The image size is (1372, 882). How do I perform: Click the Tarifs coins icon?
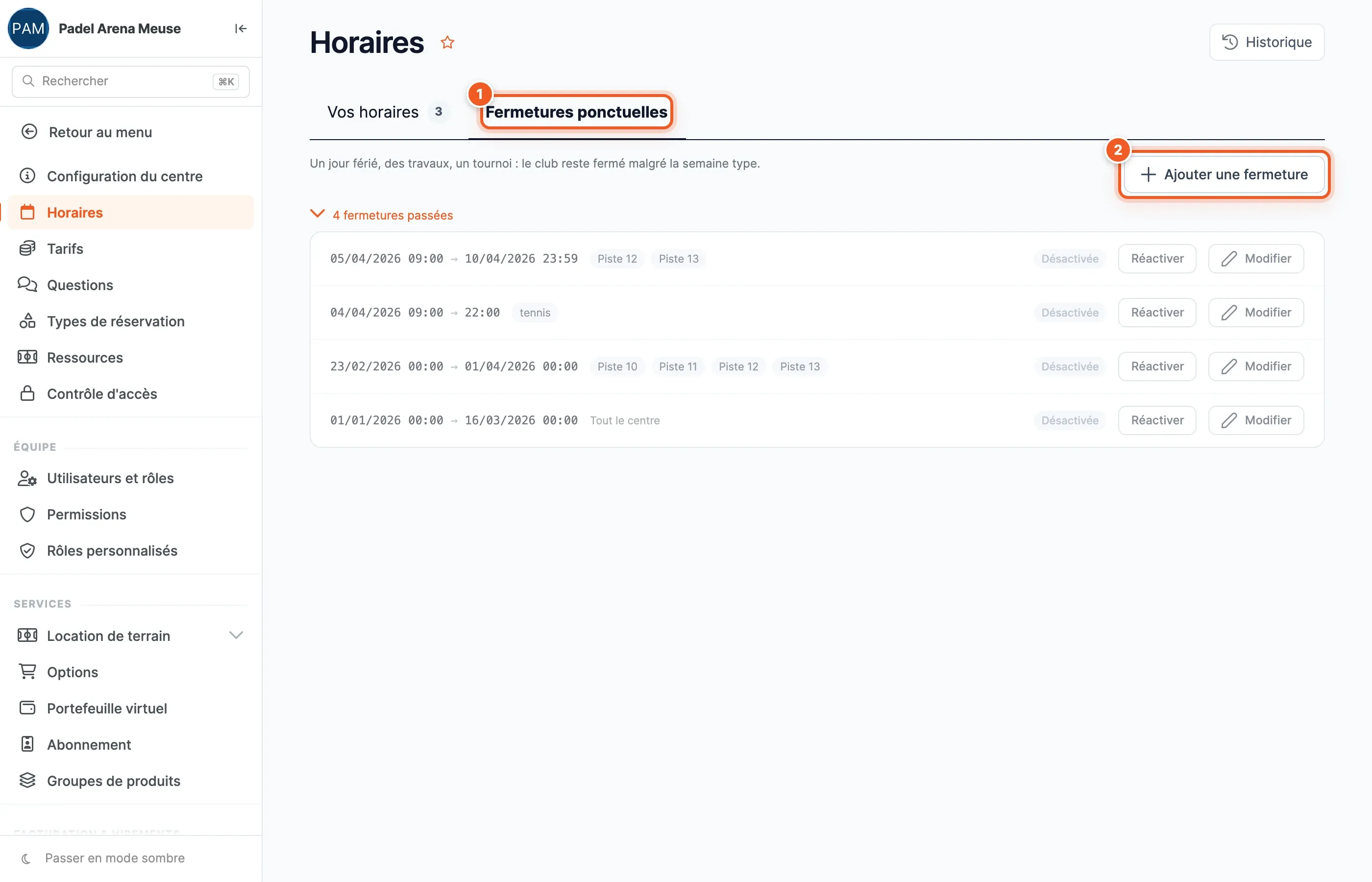(x=27, y=248)
